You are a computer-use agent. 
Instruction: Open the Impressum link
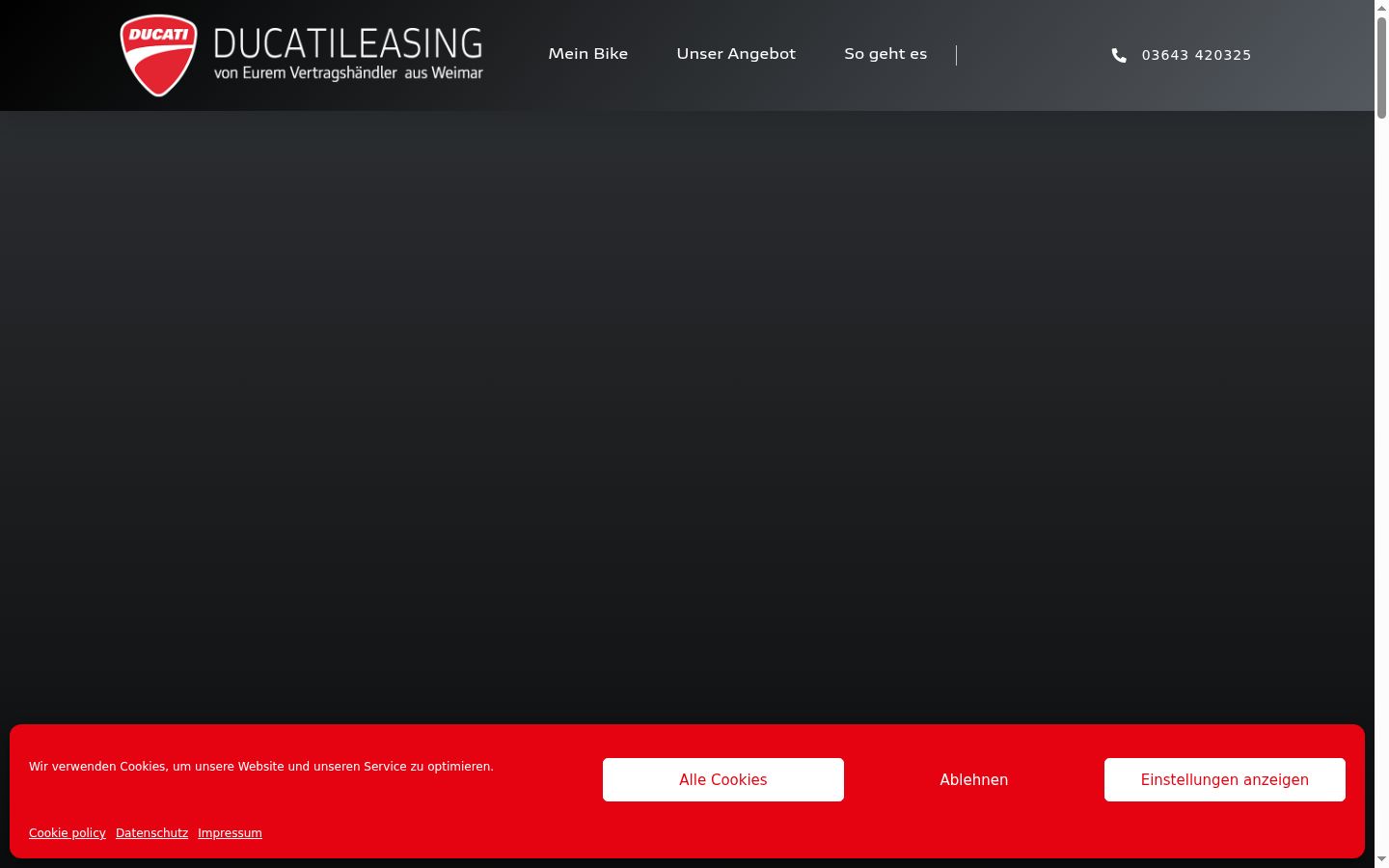coord(230,833)
